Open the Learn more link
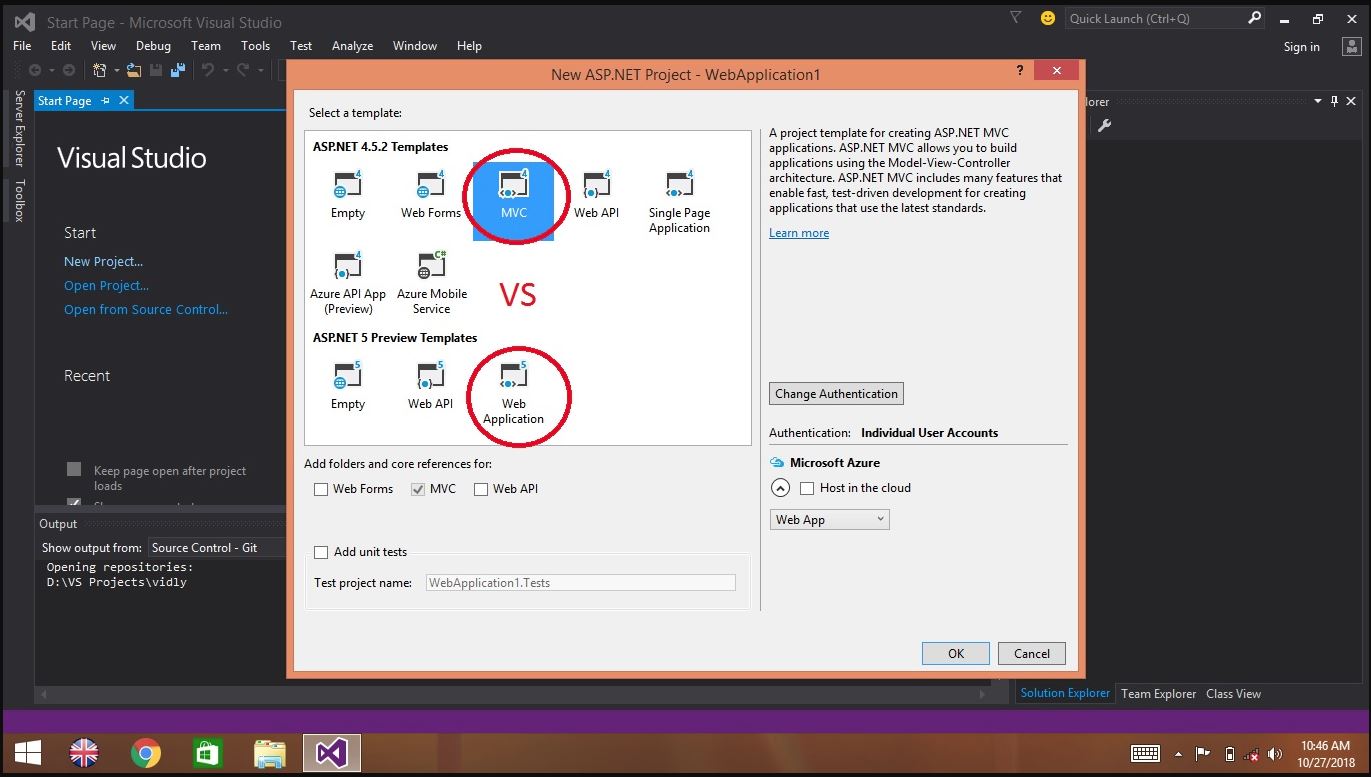Viewport: 1371px width, 777px height. [799, 233]
